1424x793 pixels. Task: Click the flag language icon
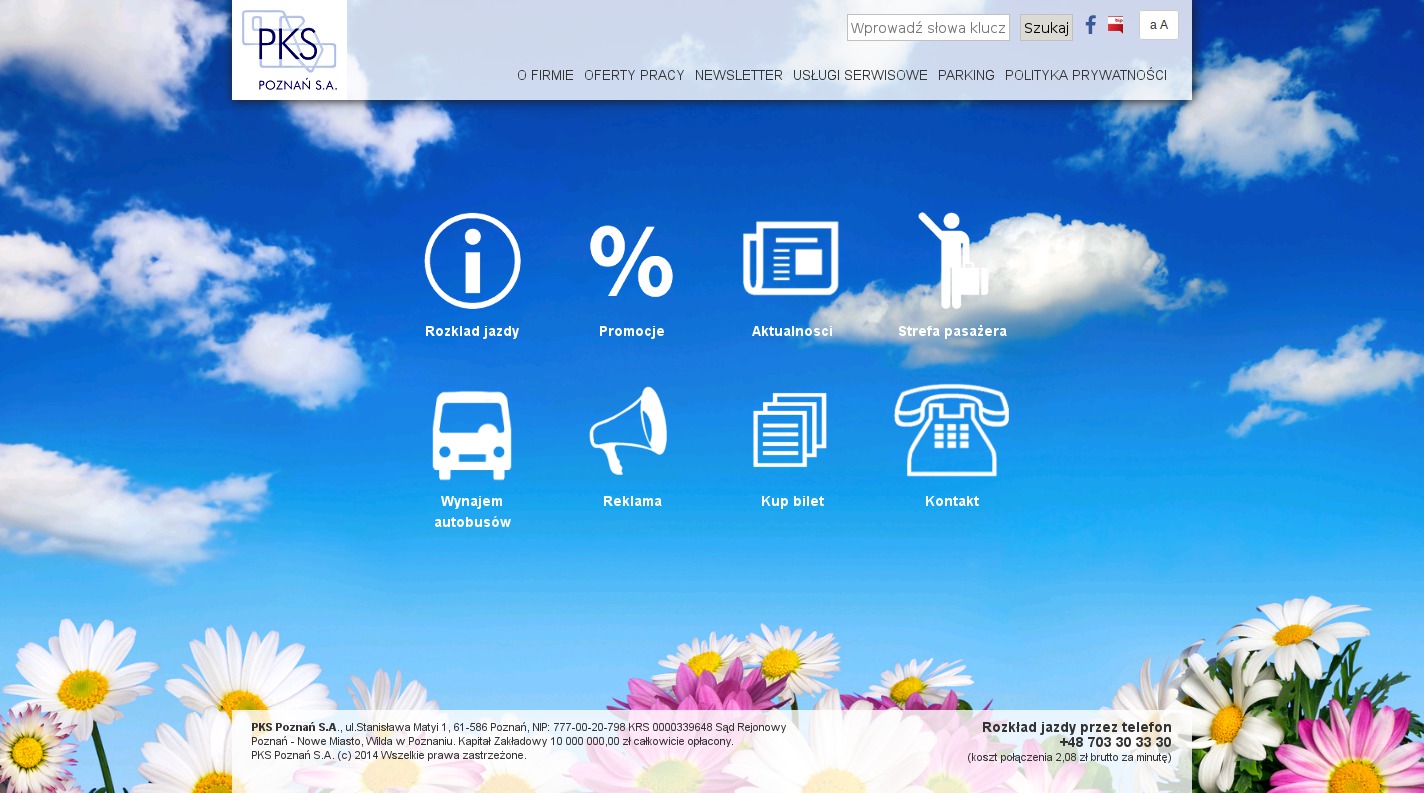[x=1116, y=25]
